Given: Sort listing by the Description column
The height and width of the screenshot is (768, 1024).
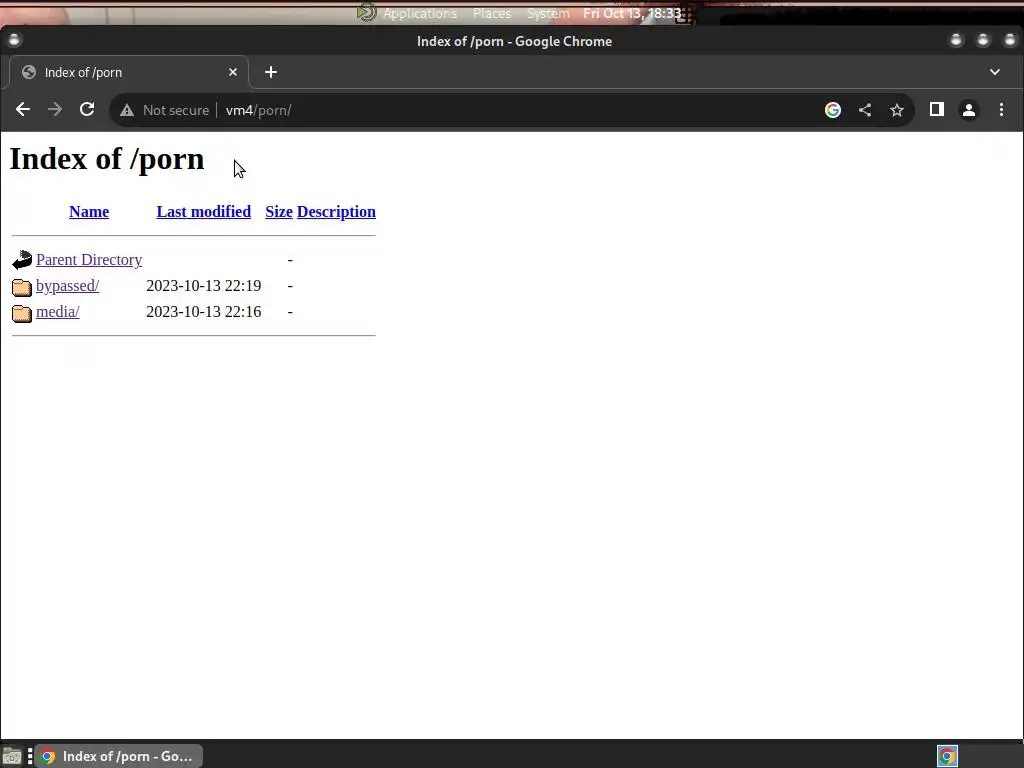Looking at the screenshot, I should click(336, 212).
